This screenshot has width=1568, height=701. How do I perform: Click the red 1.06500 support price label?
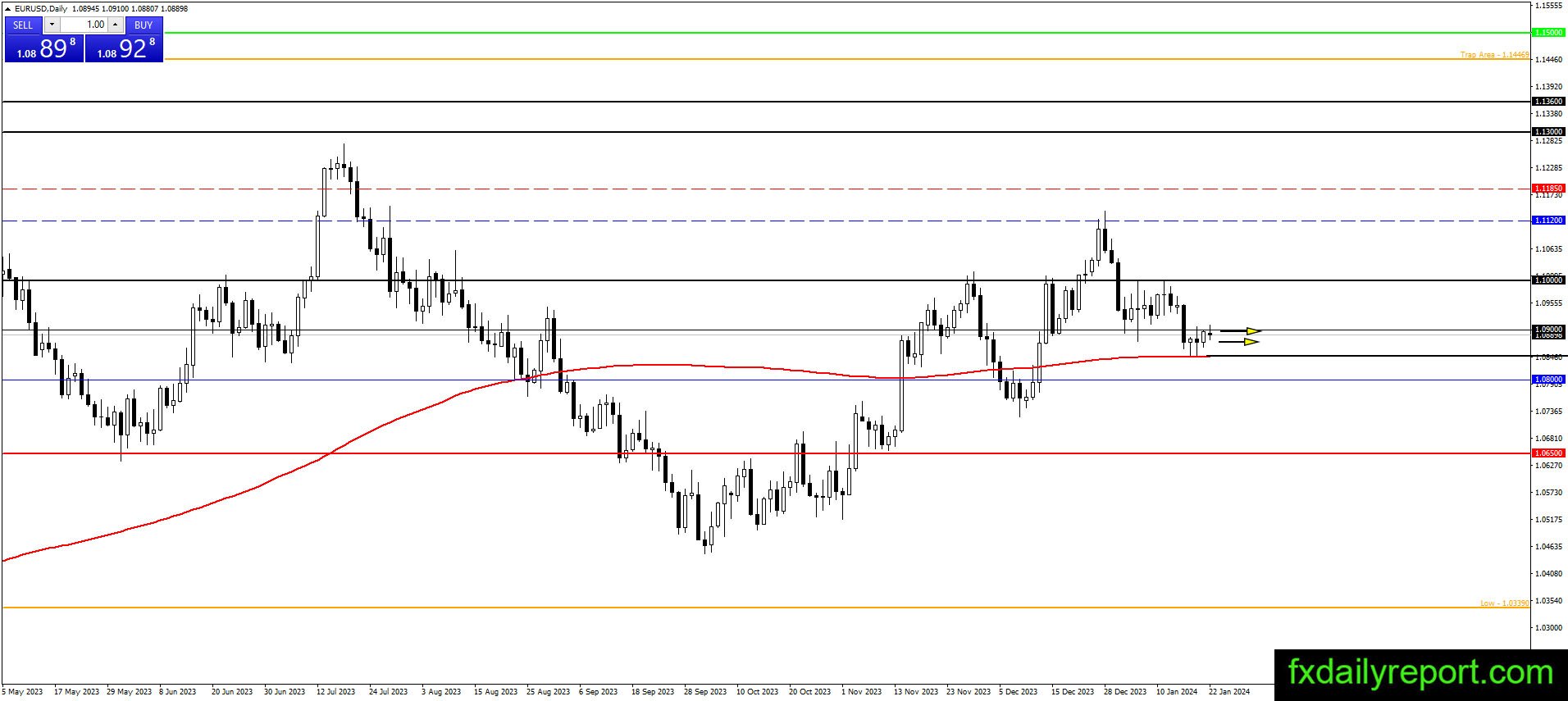coord(1548,453)
